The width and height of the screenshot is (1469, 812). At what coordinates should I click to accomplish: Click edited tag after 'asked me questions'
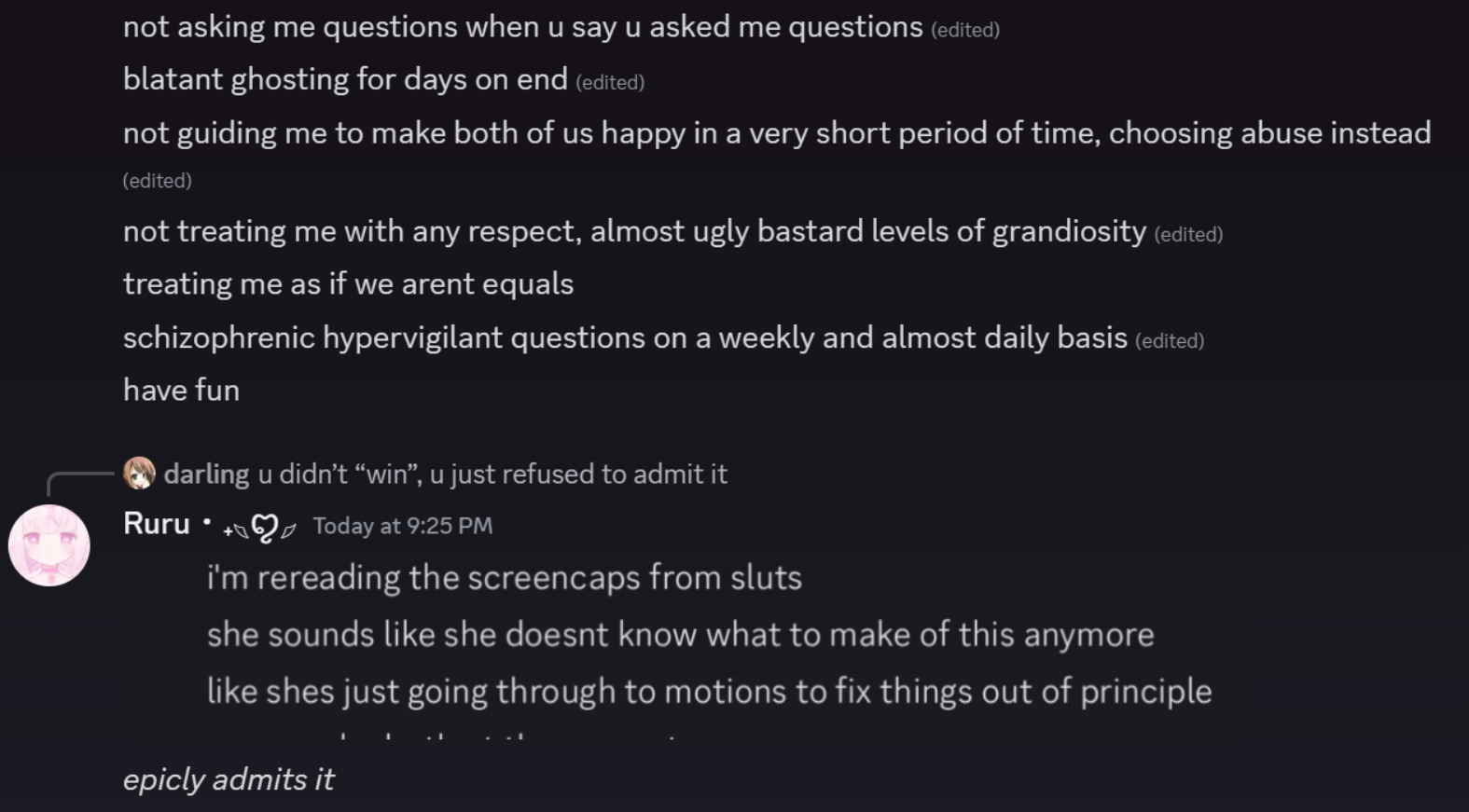click(964, 30)
